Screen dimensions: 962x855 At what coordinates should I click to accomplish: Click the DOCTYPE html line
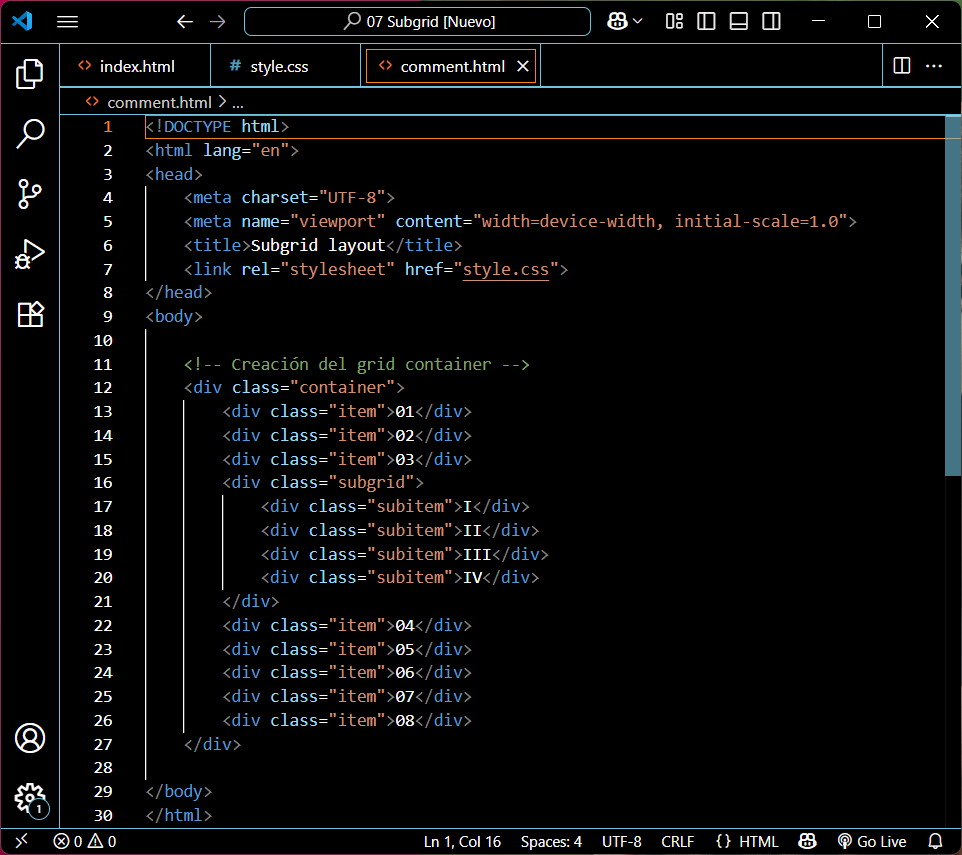pyautogui.click(x=217, y=126)
